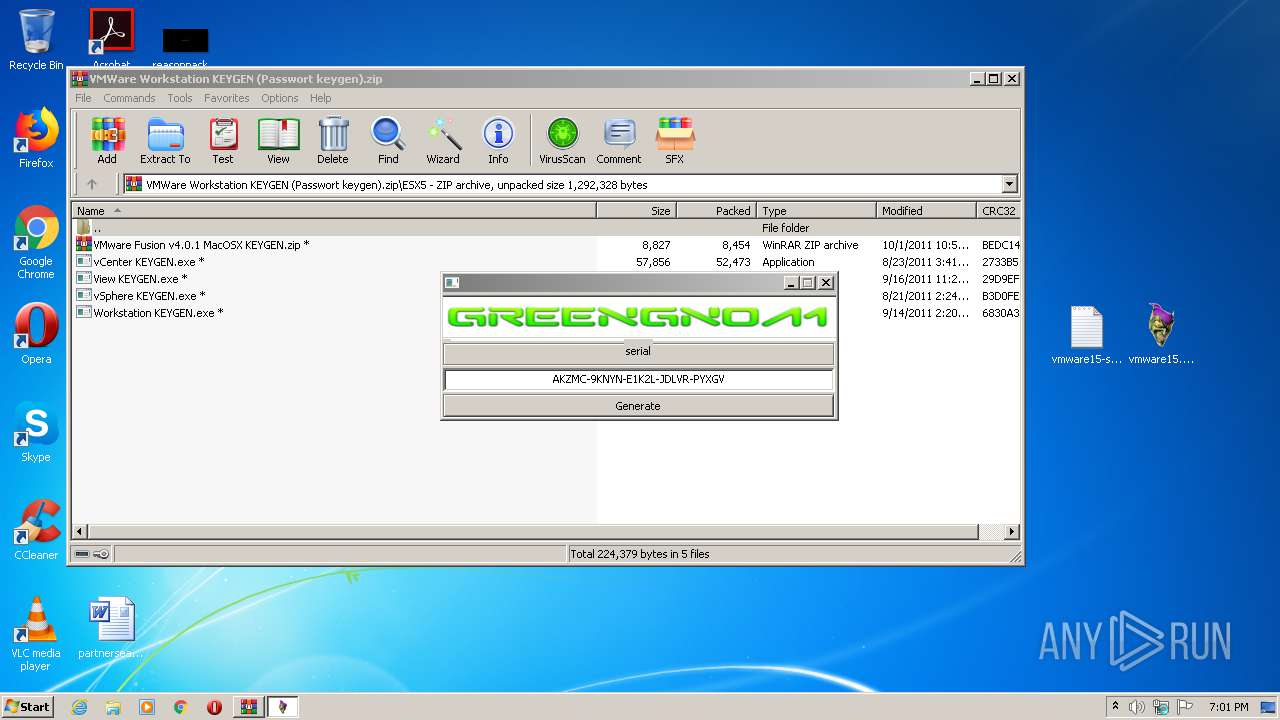The image size is (1280, 720).
Task: Click the 7:01 PM system clock
Action: 1228,707
